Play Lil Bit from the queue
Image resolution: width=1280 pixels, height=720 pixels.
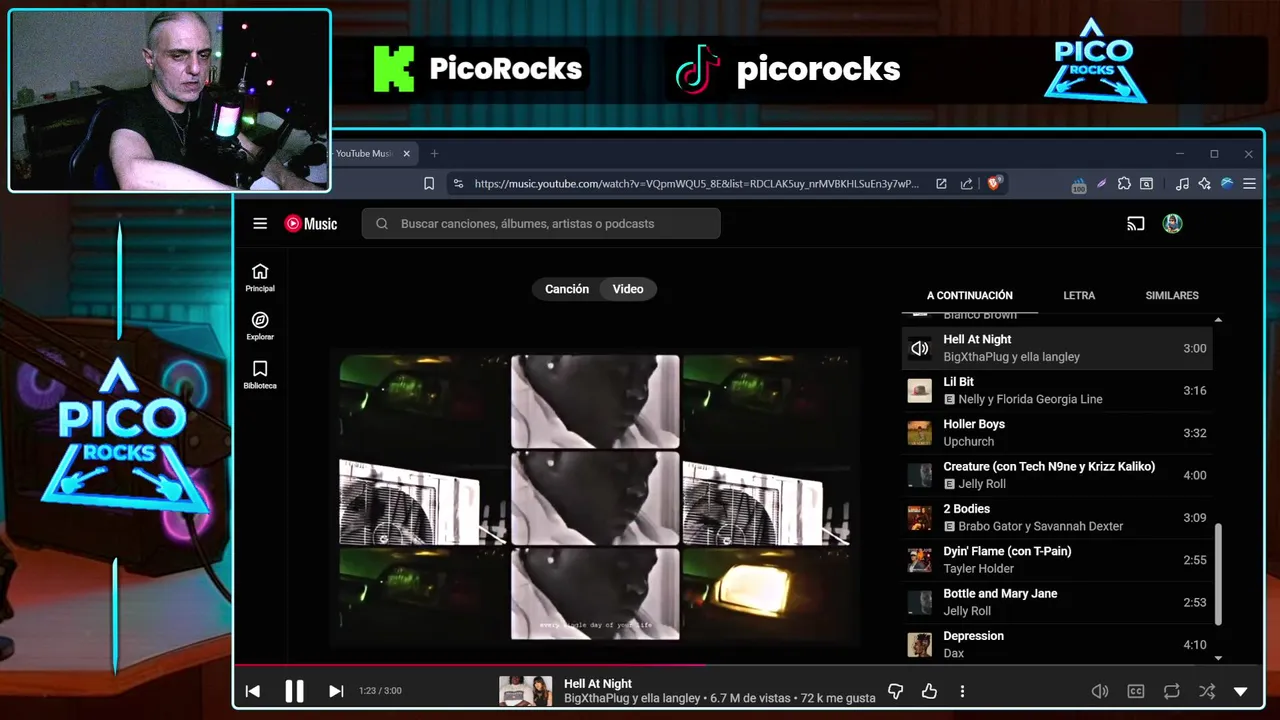1058,391
